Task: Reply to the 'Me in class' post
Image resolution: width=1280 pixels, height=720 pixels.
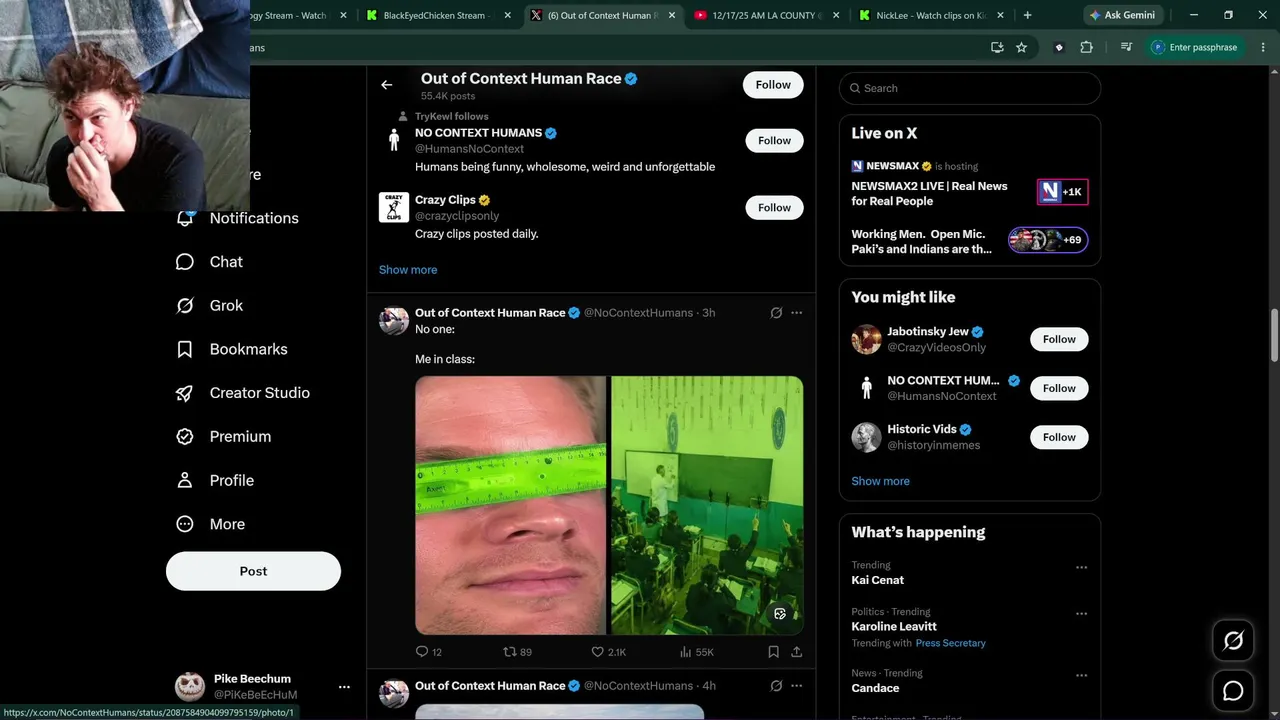Action: coord(428,652)
